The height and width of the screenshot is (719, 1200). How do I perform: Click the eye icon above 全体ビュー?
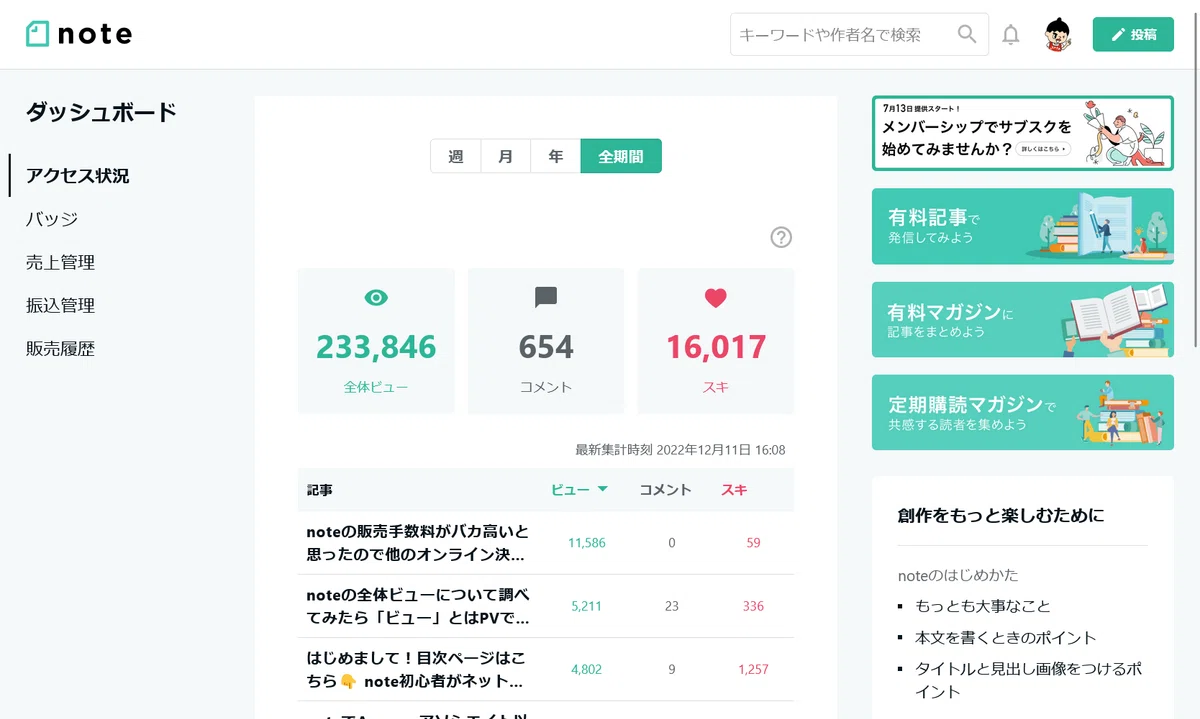(x=376, y=297)
